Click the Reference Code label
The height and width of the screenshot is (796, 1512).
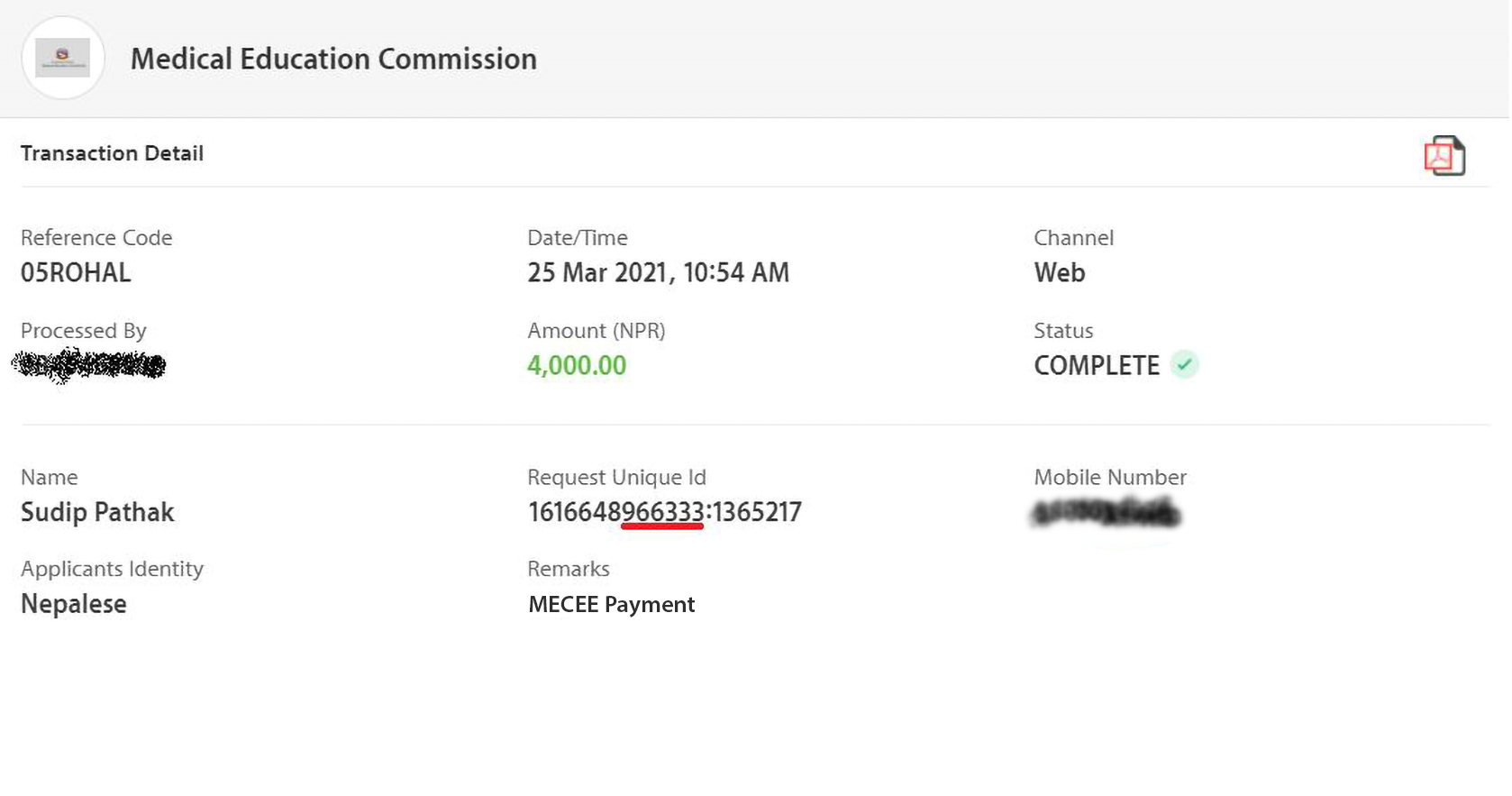click(96, 238)
